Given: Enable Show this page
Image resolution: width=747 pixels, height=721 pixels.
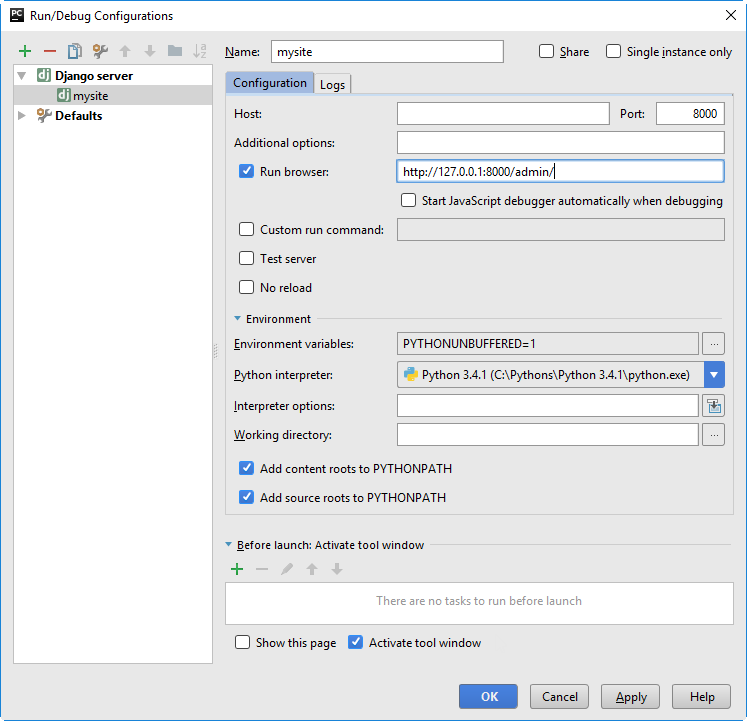Looking at the screenshot, I should pyautogui.click(x=242, y=642).
